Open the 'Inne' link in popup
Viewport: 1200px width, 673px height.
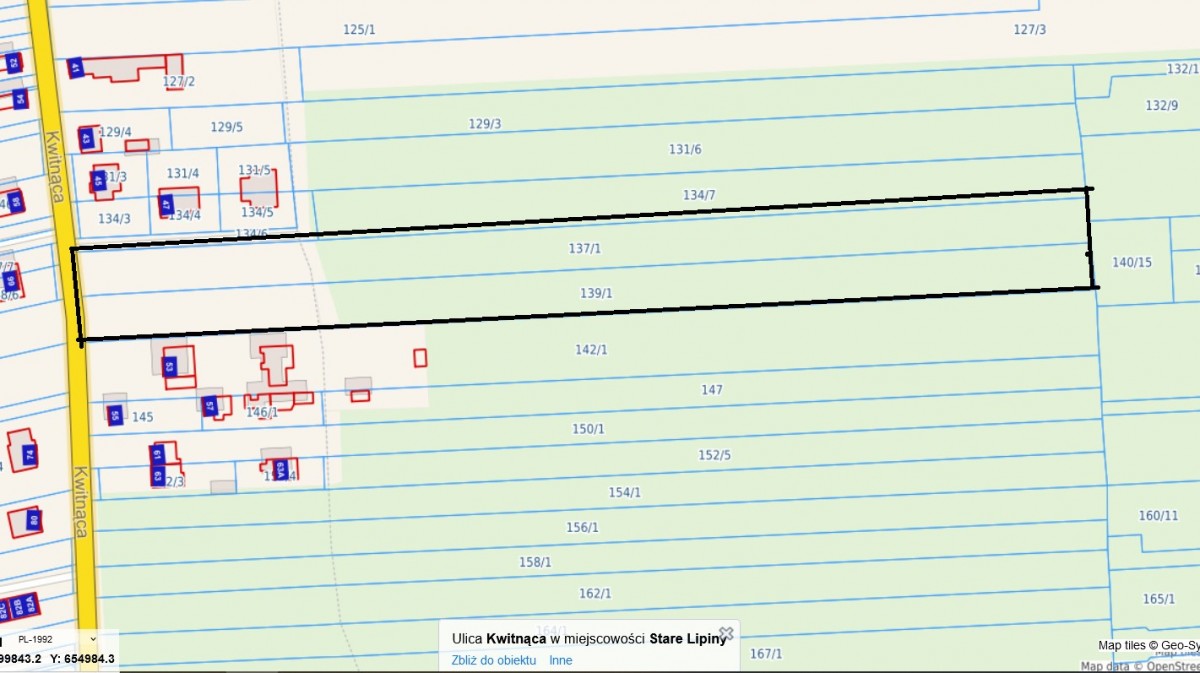click(560, 660)
